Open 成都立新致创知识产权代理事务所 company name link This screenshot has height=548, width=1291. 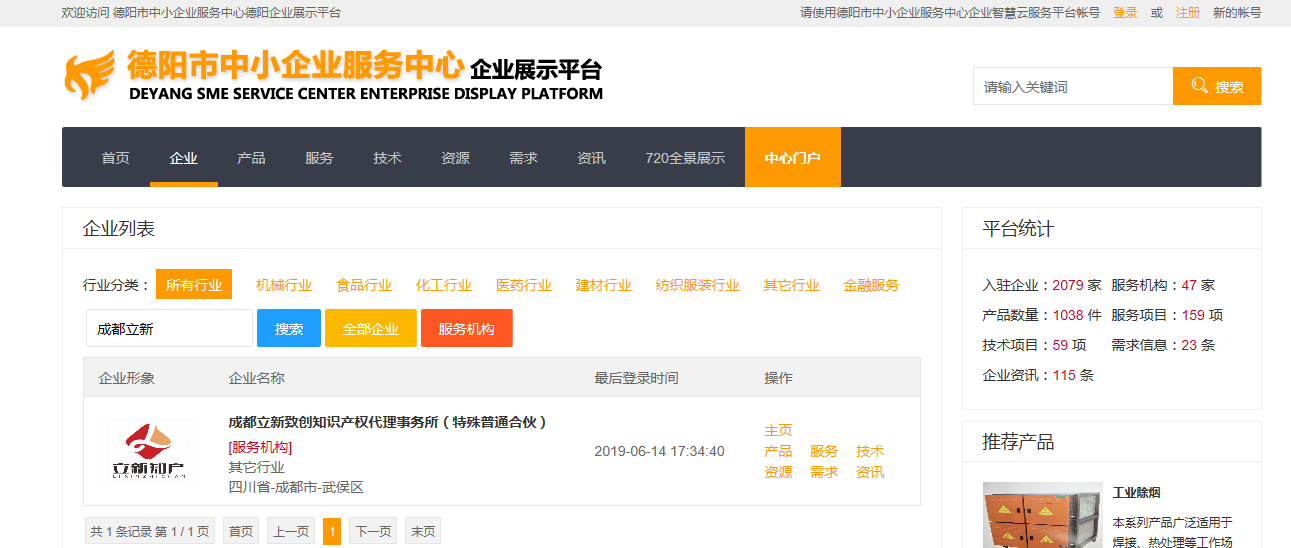(x=387, y=422)
